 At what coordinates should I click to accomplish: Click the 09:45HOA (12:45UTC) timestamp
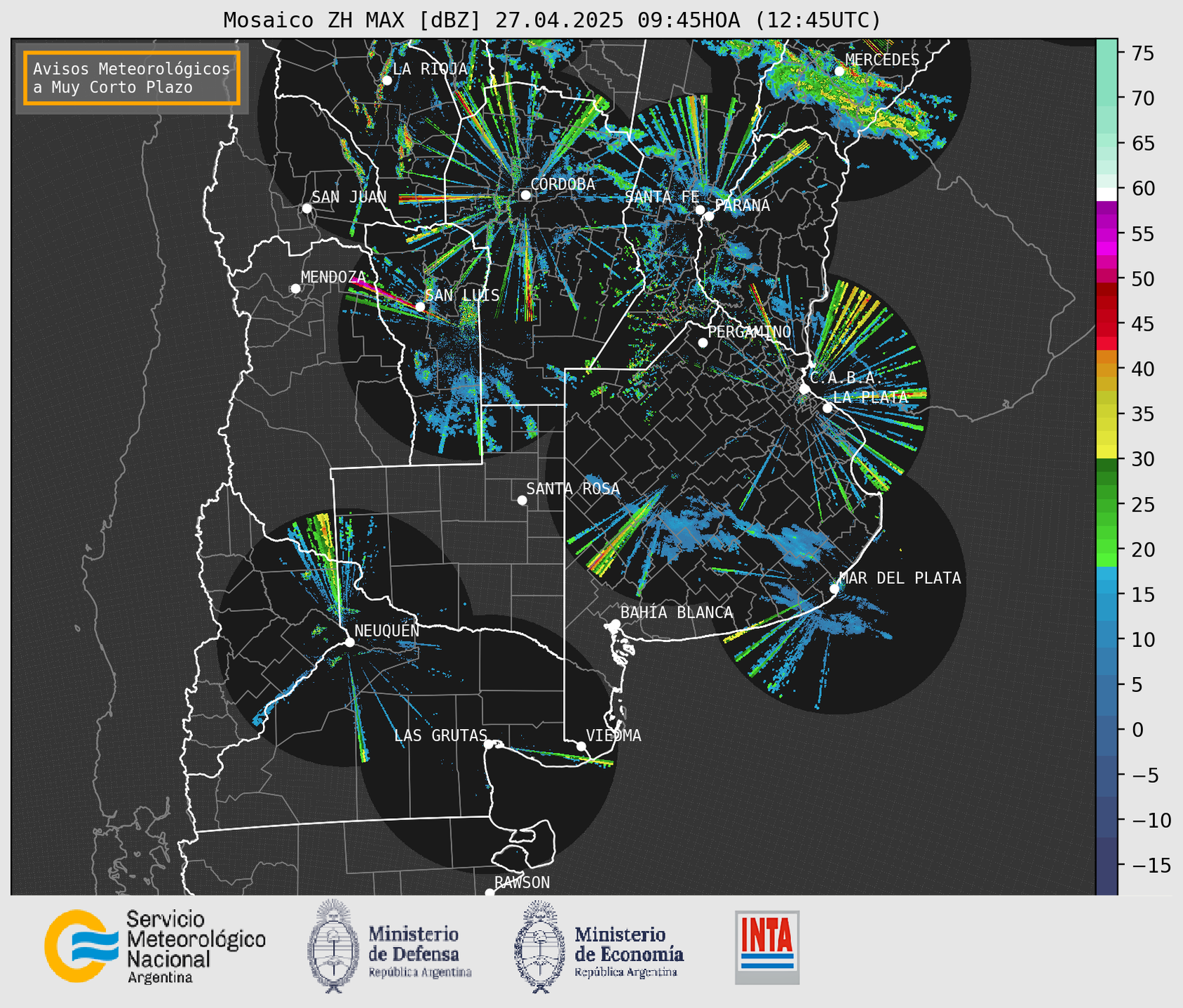click(759, 20)
